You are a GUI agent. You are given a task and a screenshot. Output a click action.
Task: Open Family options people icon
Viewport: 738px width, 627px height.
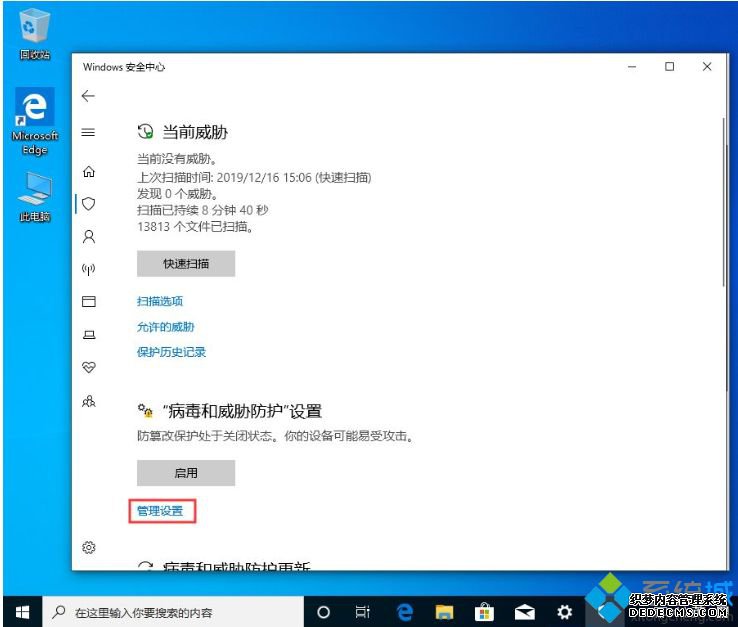coord(88,401)
